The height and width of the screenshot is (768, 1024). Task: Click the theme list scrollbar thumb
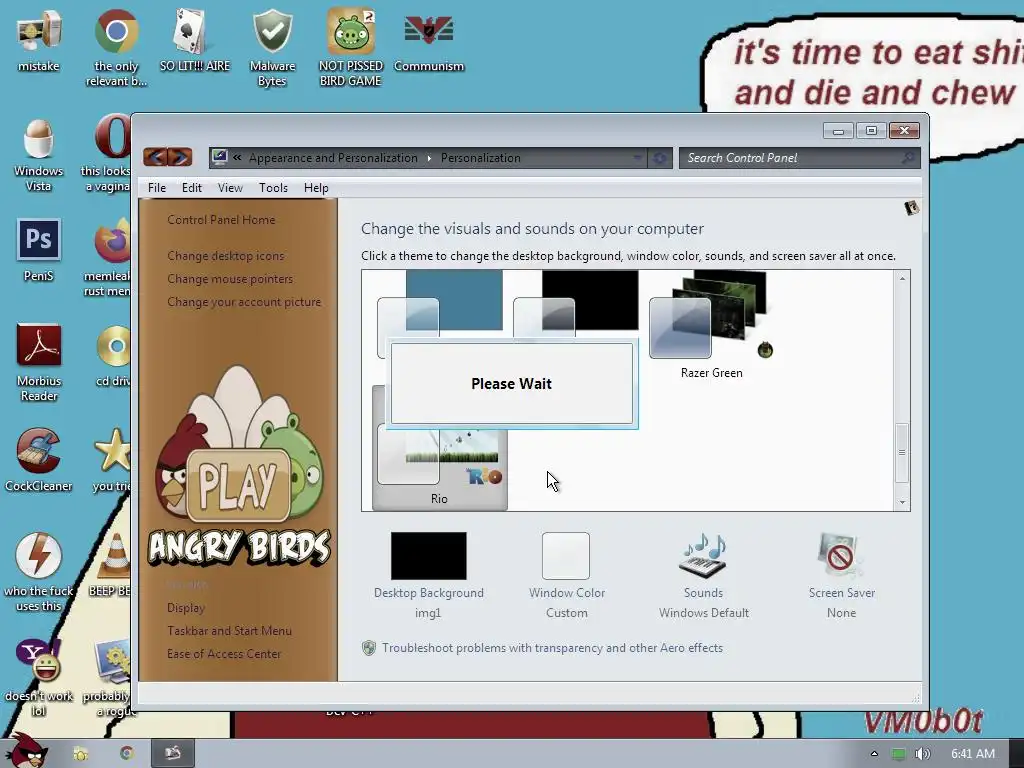click(902, 452)
